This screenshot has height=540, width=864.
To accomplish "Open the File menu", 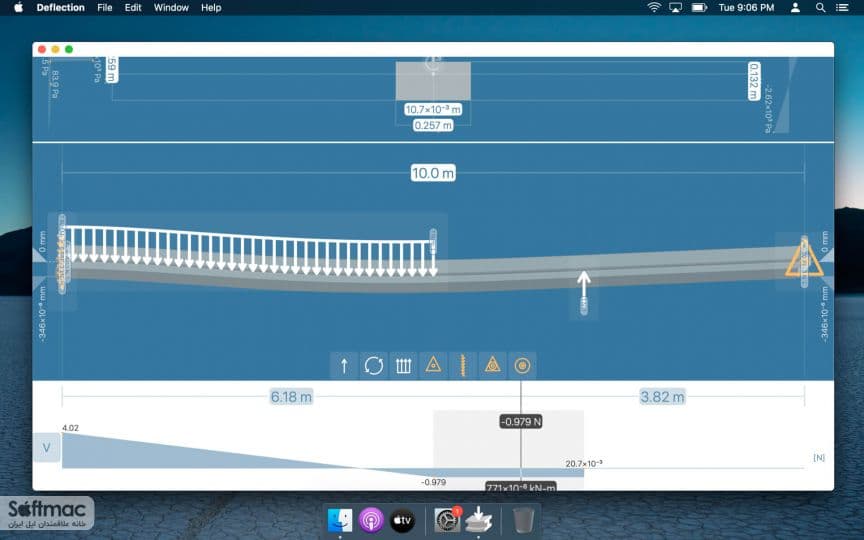I will (x=105, y=8).
